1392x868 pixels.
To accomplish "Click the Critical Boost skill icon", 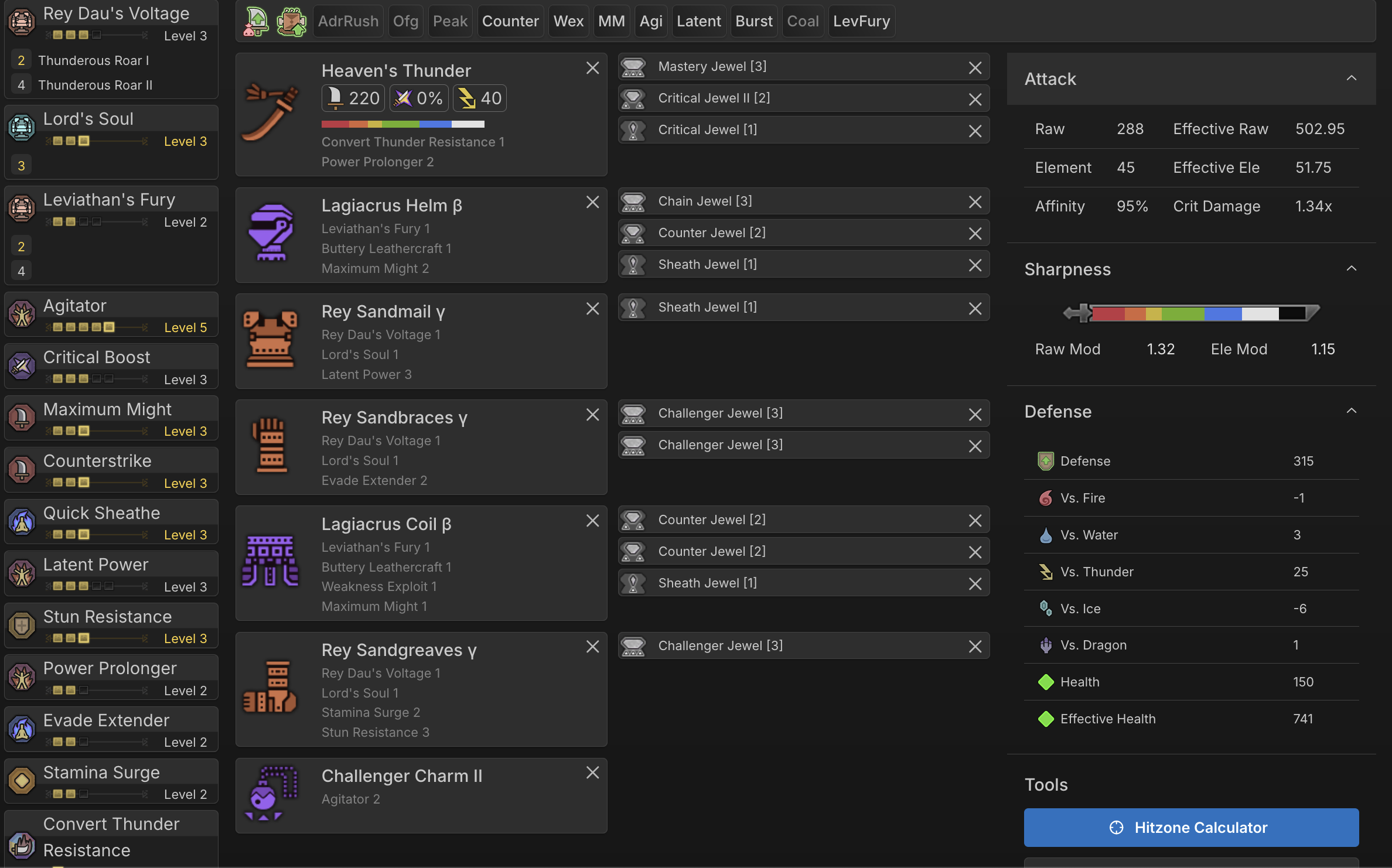I will (x=22, y=365).
